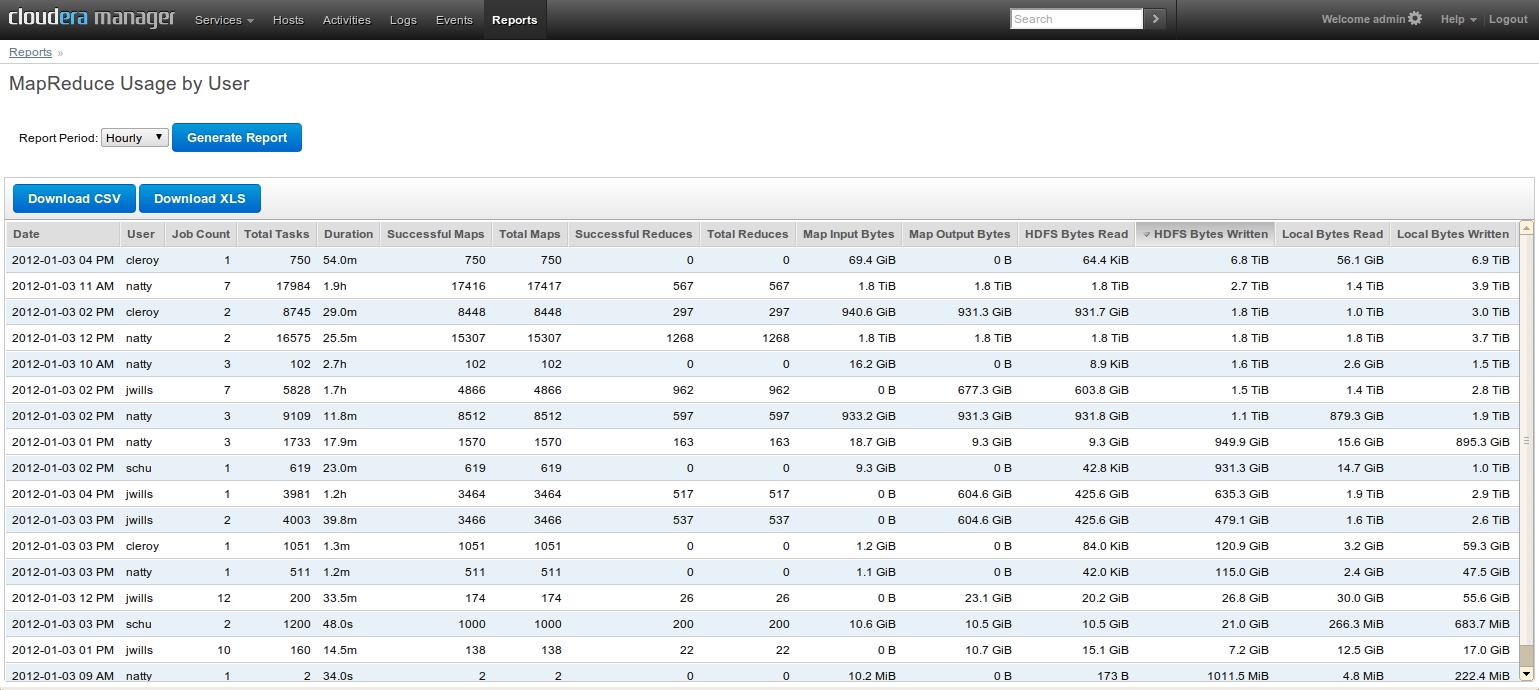The image size is (1539, 690).
Task: Expand the Help dropdown menu
Action: click(x=1458, y=20)
